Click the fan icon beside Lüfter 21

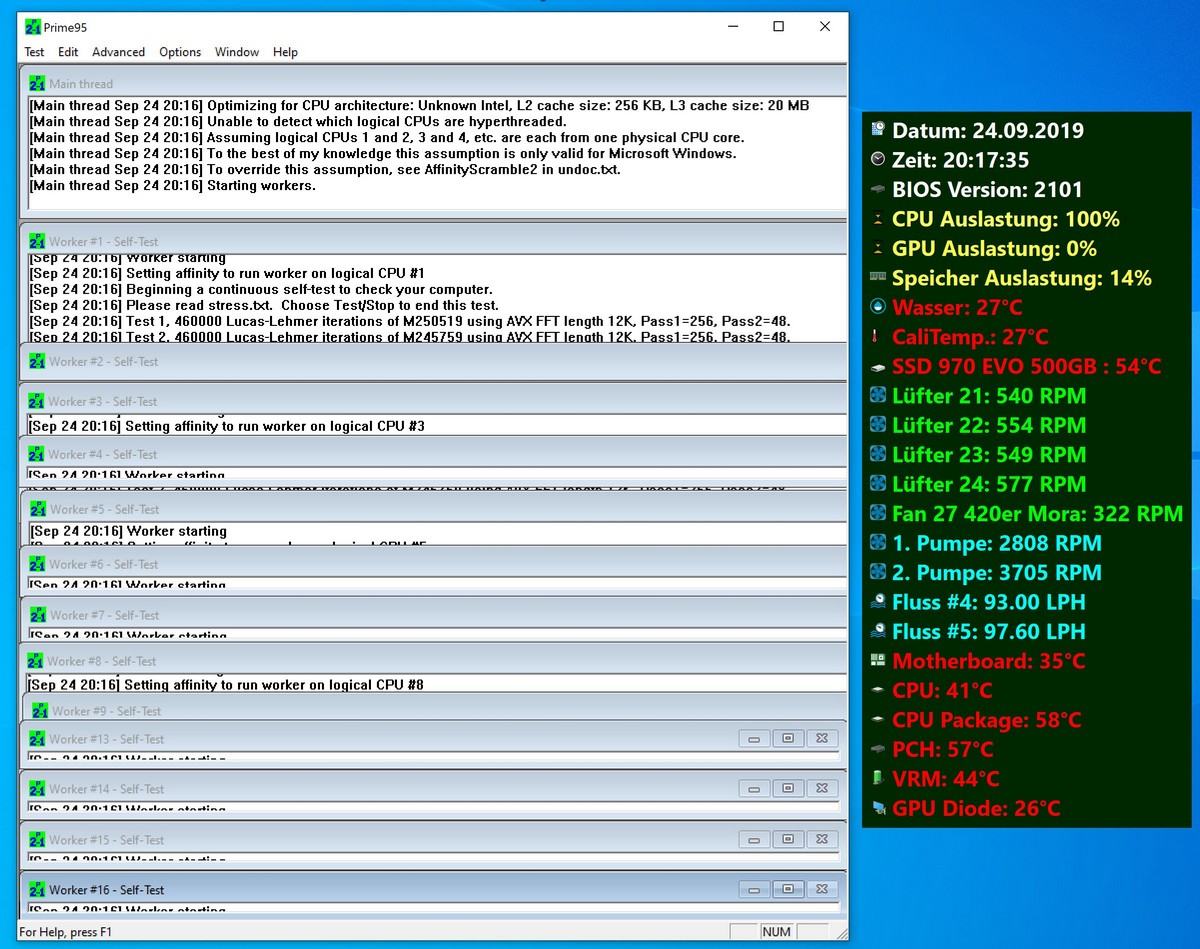(x=878, y=395)
